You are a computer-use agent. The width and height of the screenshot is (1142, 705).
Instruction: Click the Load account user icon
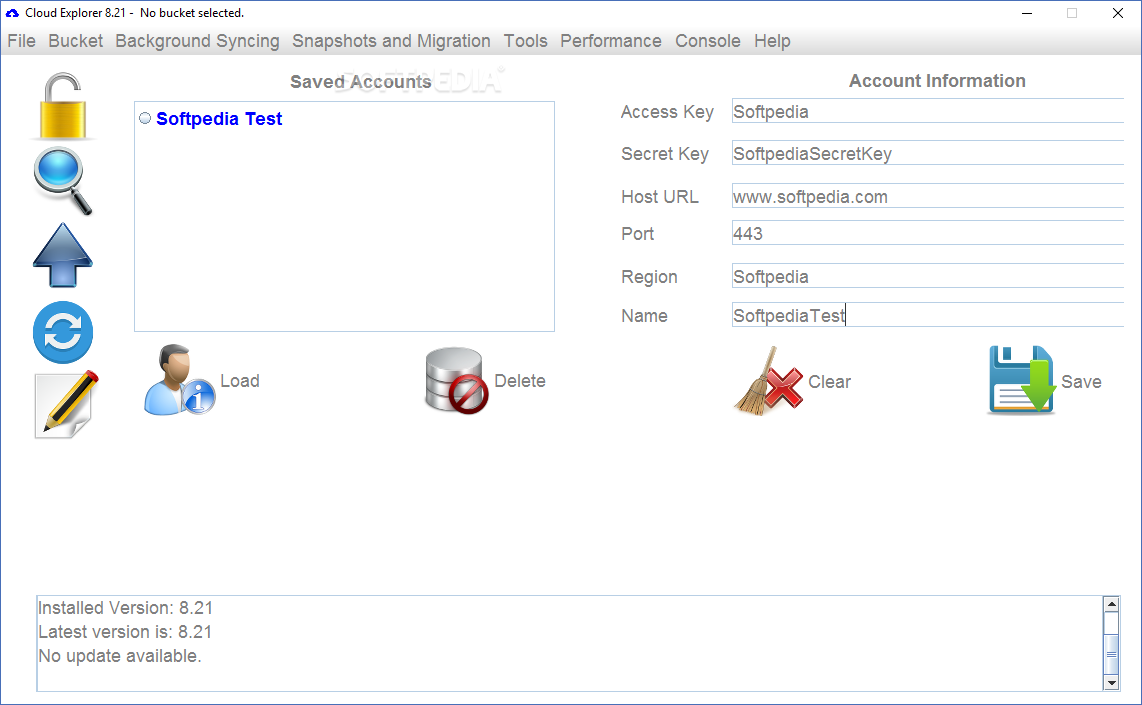coord(179,380)
